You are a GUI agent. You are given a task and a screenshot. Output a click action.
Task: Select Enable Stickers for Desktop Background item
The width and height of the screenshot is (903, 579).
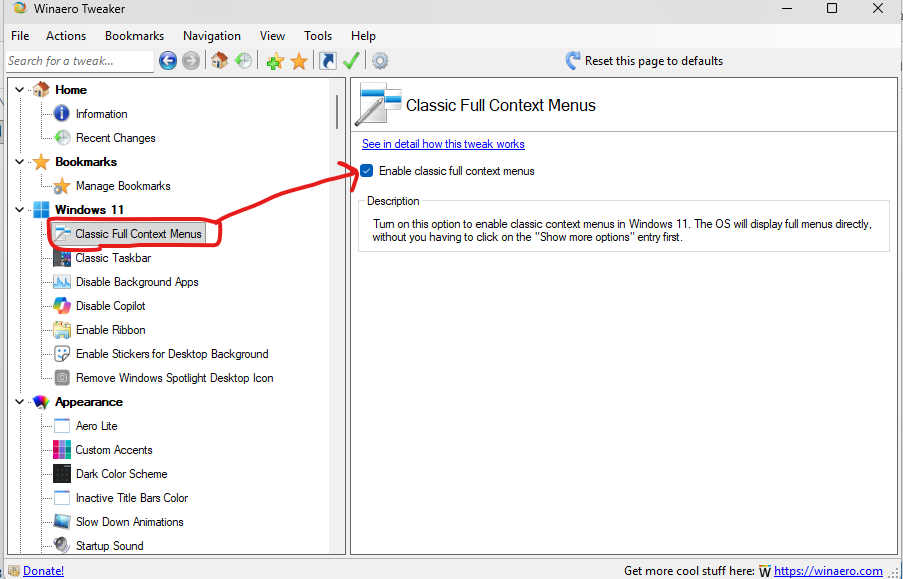coord(172,354)
